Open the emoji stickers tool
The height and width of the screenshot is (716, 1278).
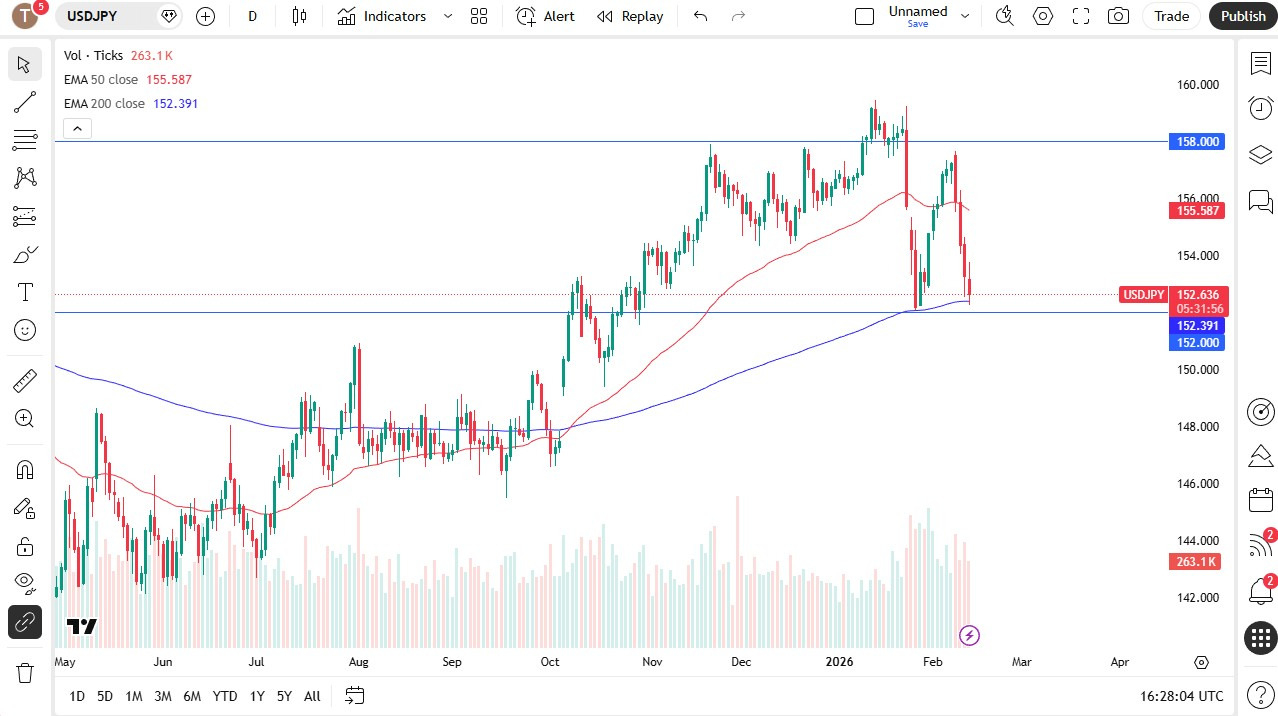coord(24,330)
